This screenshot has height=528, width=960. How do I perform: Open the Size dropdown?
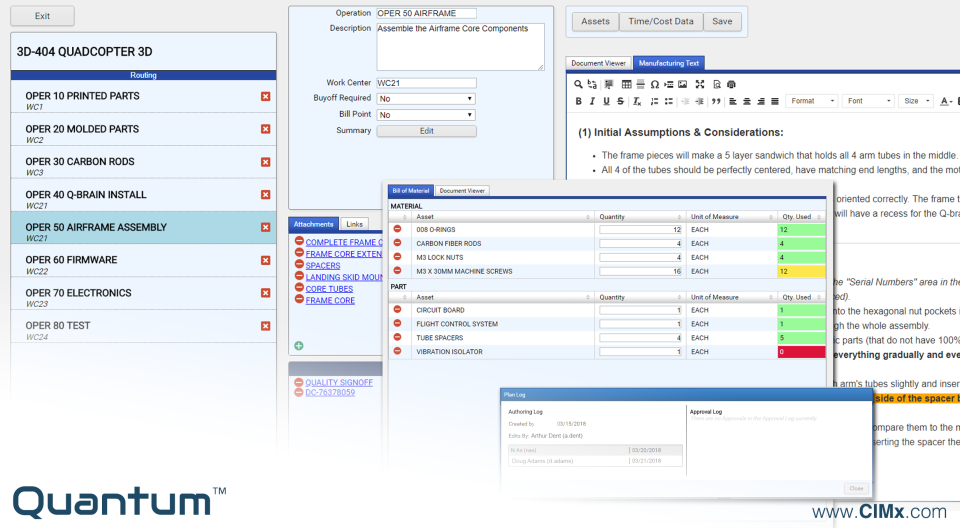(x=917, y=101)
